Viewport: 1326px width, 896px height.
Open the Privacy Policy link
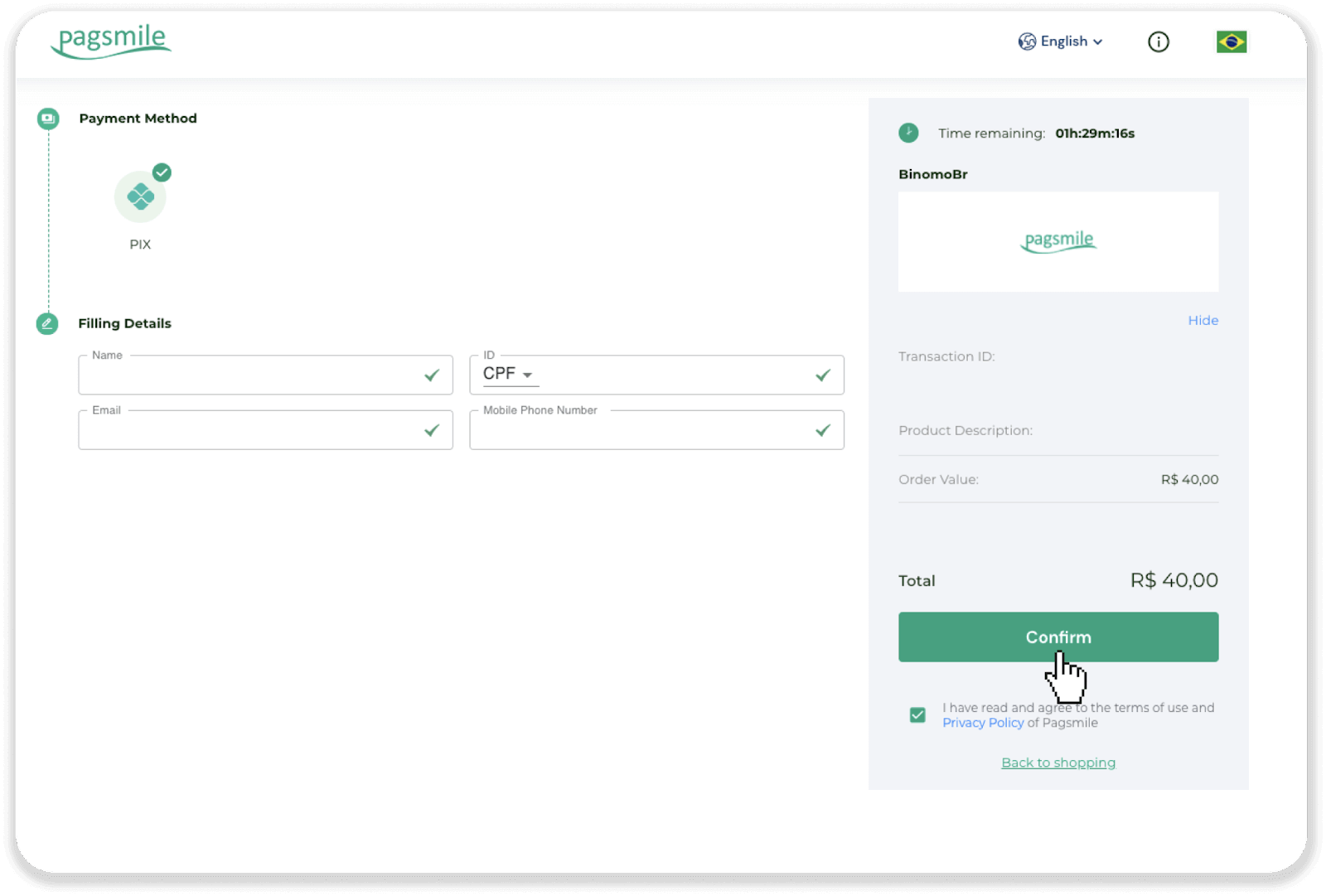click(x=982, y=722)
